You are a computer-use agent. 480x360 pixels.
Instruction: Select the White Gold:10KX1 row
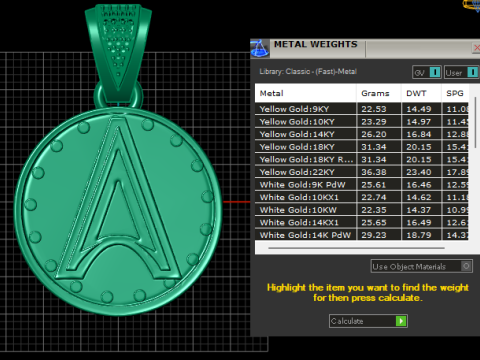(x=362, y=197)
